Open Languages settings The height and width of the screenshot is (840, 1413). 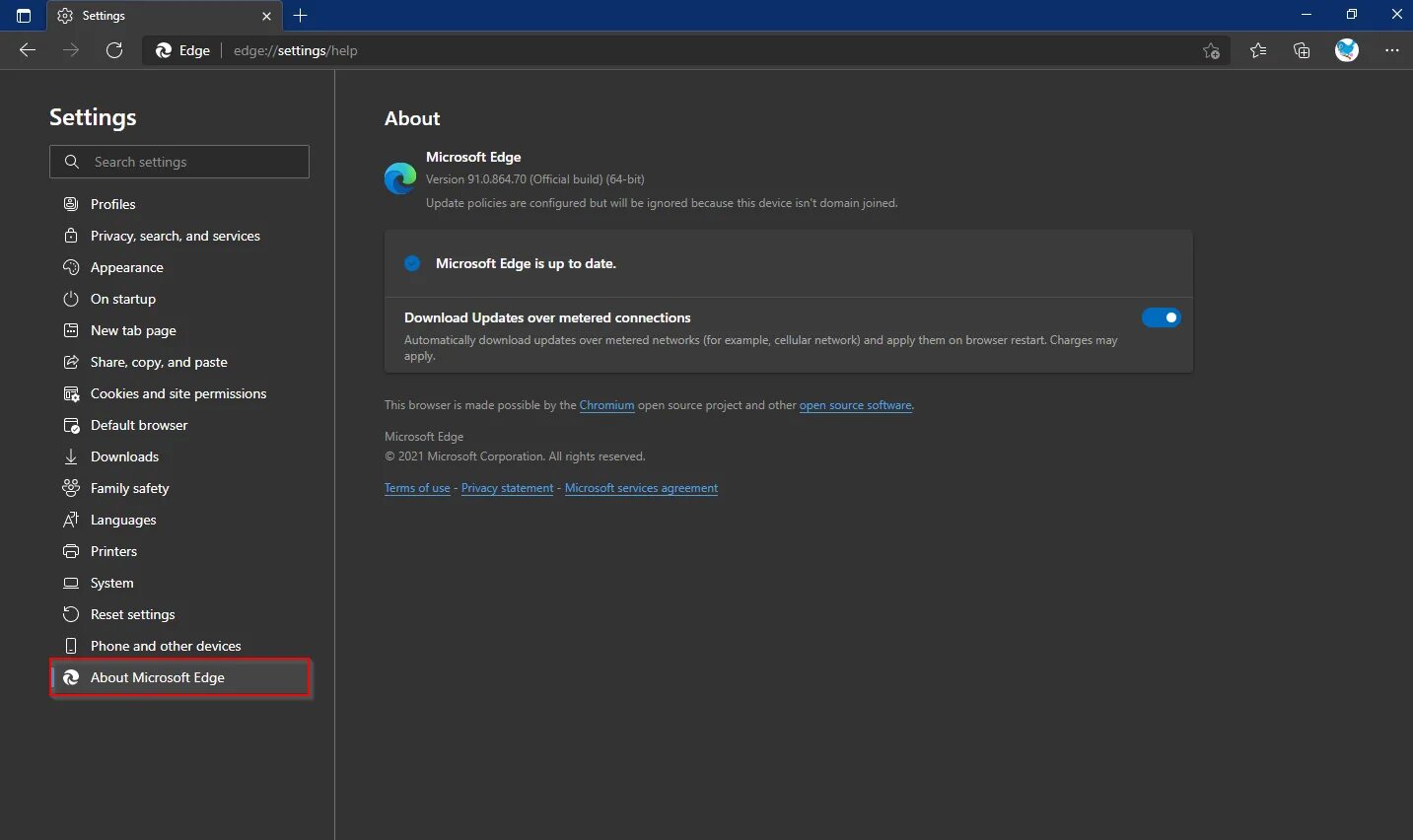(179, 520)
